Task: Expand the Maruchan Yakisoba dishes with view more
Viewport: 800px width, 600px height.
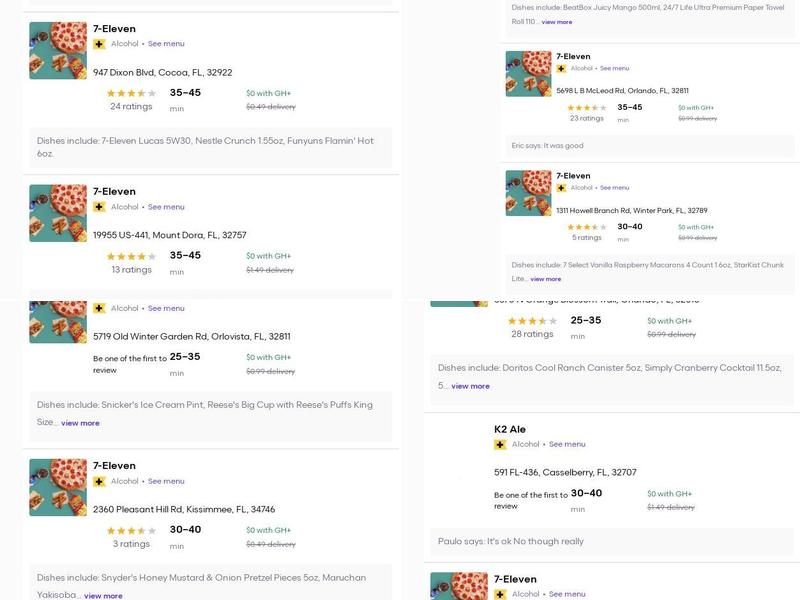Action: click(103, 596)
